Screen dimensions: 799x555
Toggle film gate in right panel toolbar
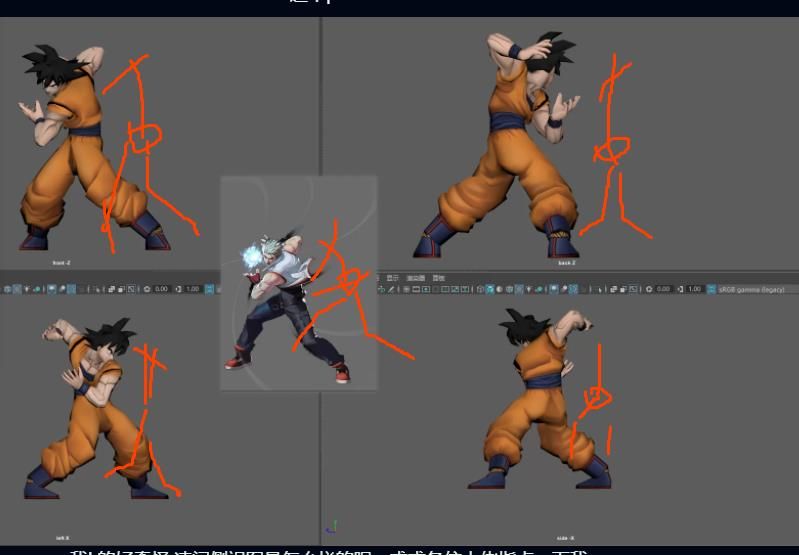[416, 289]
